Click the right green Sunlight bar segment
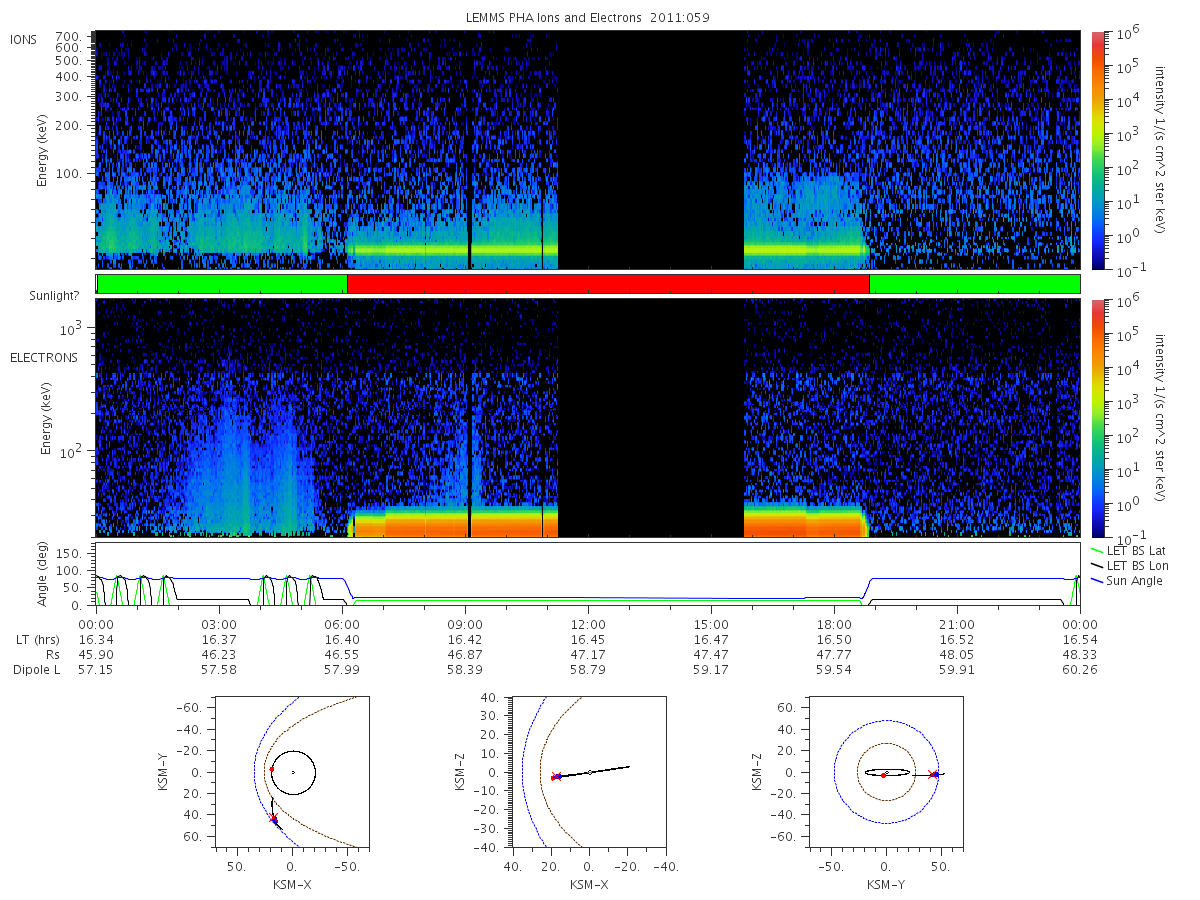The image size is (1200, 900). point(975,284)
